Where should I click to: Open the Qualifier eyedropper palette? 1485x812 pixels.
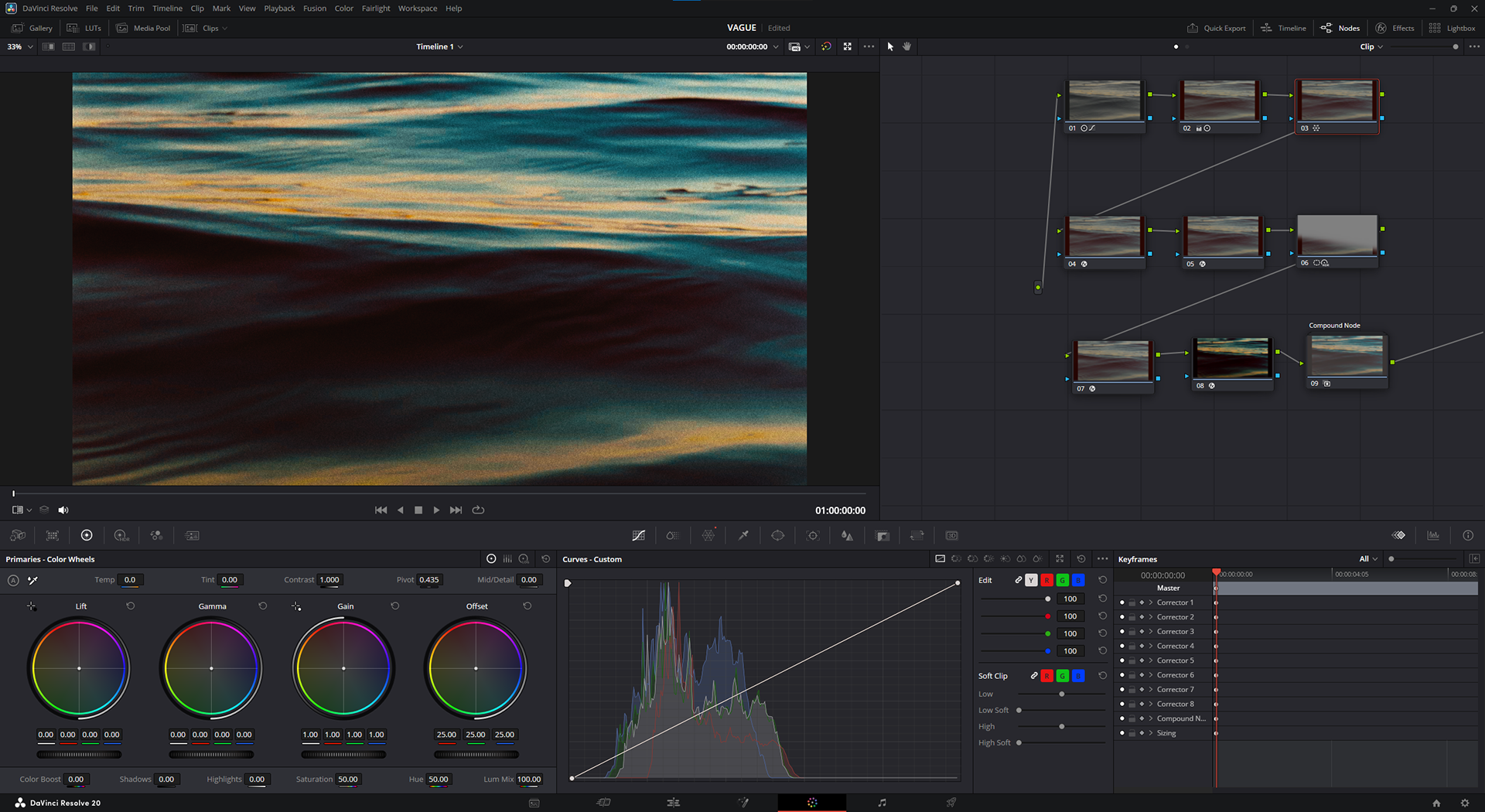point(743,535)
